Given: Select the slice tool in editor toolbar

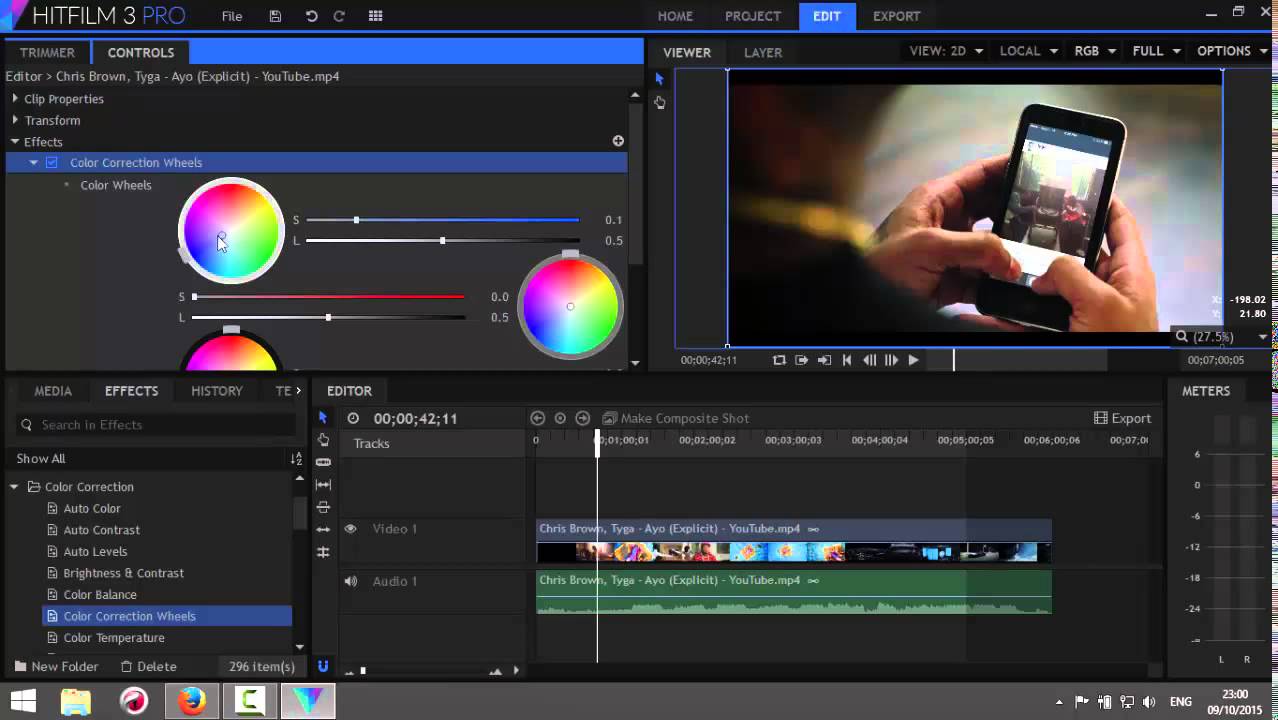Looking at the screenshot, I should point(323,462).
